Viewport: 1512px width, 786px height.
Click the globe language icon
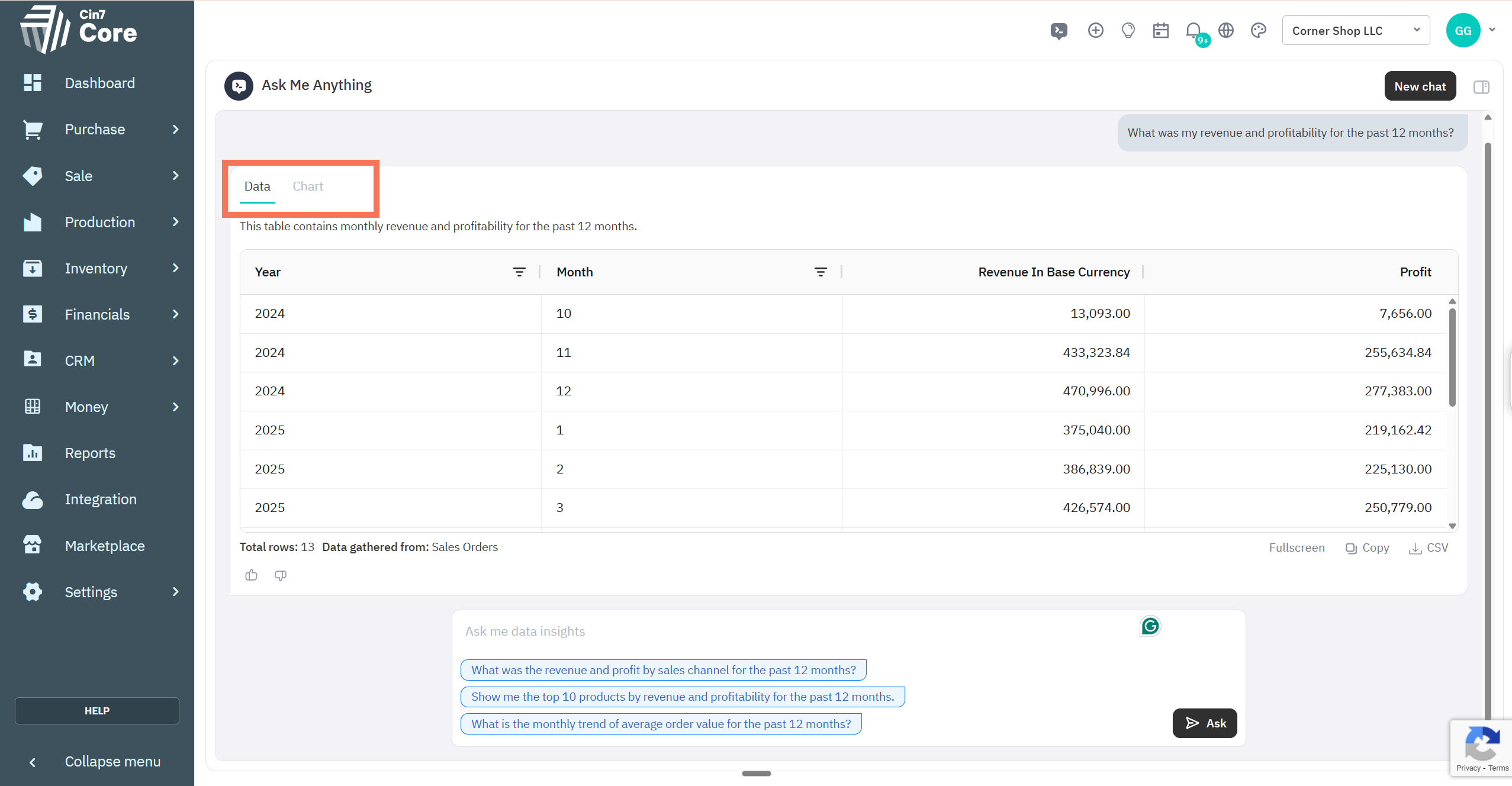pos(1226,30)
